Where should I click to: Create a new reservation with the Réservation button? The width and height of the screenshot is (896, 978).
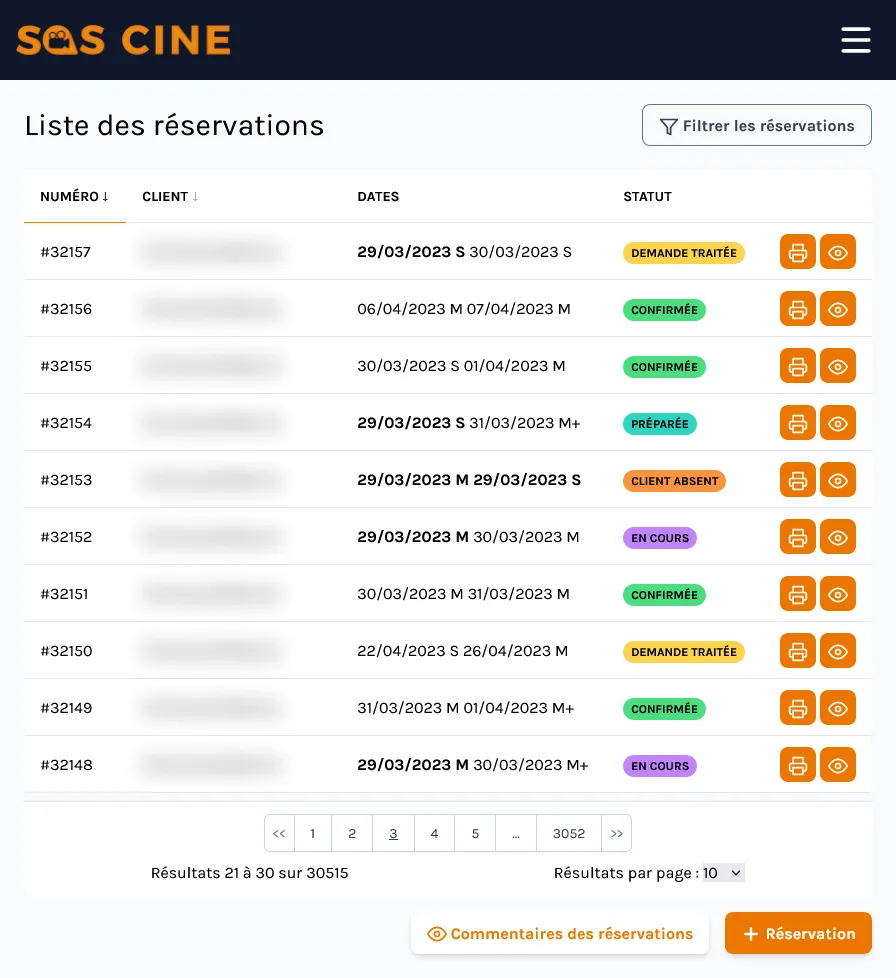tap(798, 933)
